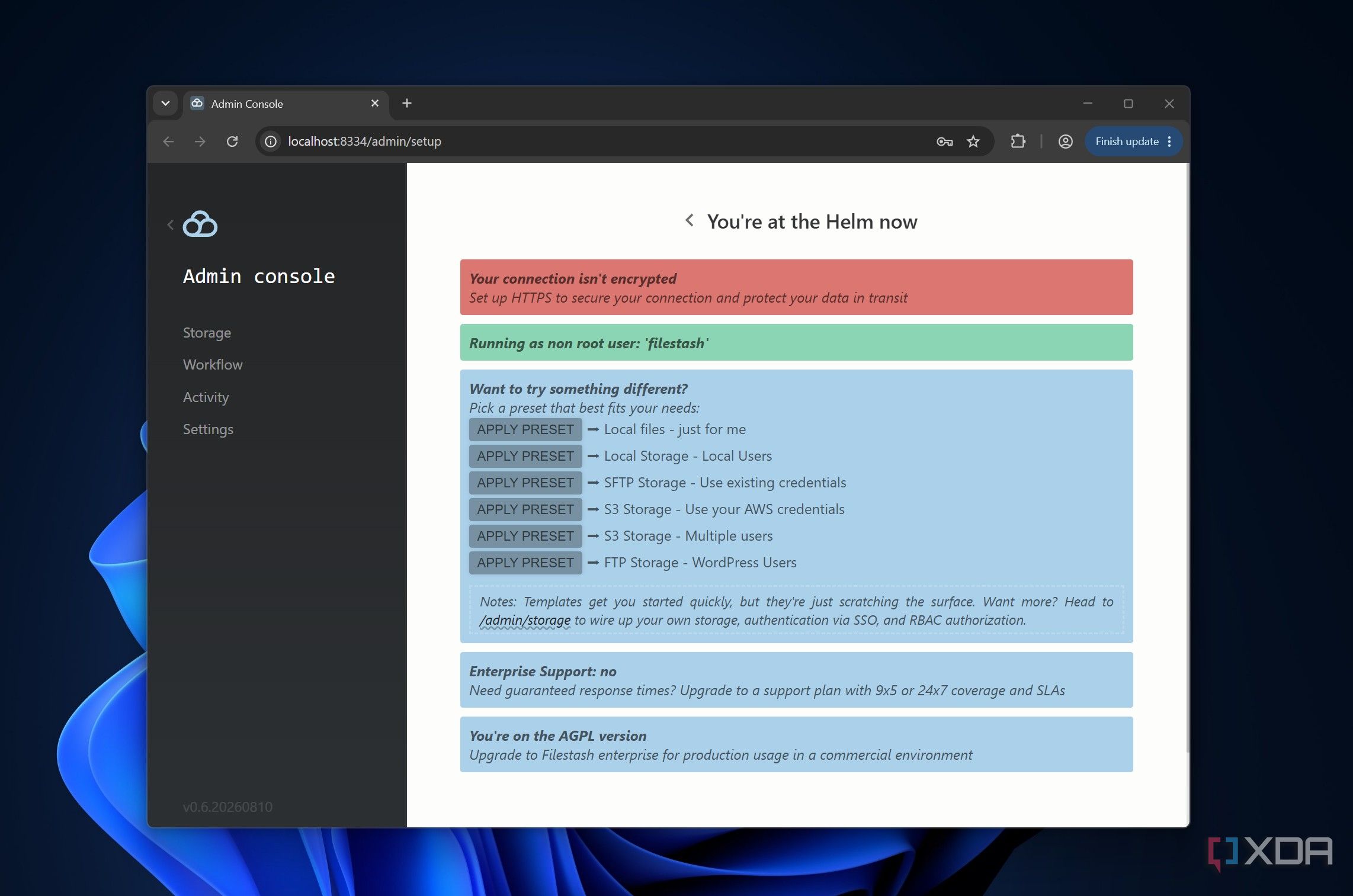Bookmark this page with the star icon

tap(973, 142)
